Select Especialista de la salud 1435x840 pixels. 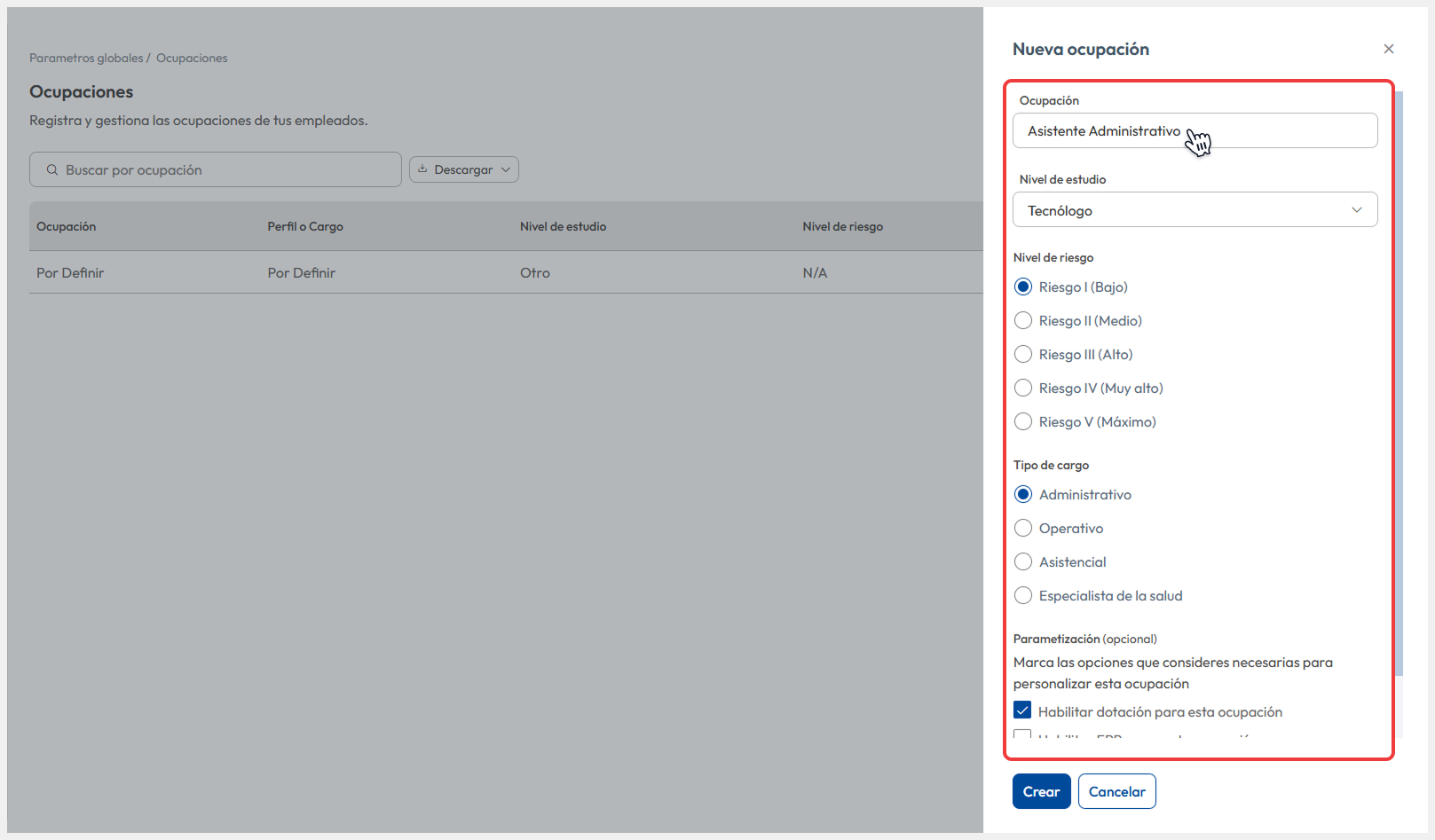(x=1023, y=595)
